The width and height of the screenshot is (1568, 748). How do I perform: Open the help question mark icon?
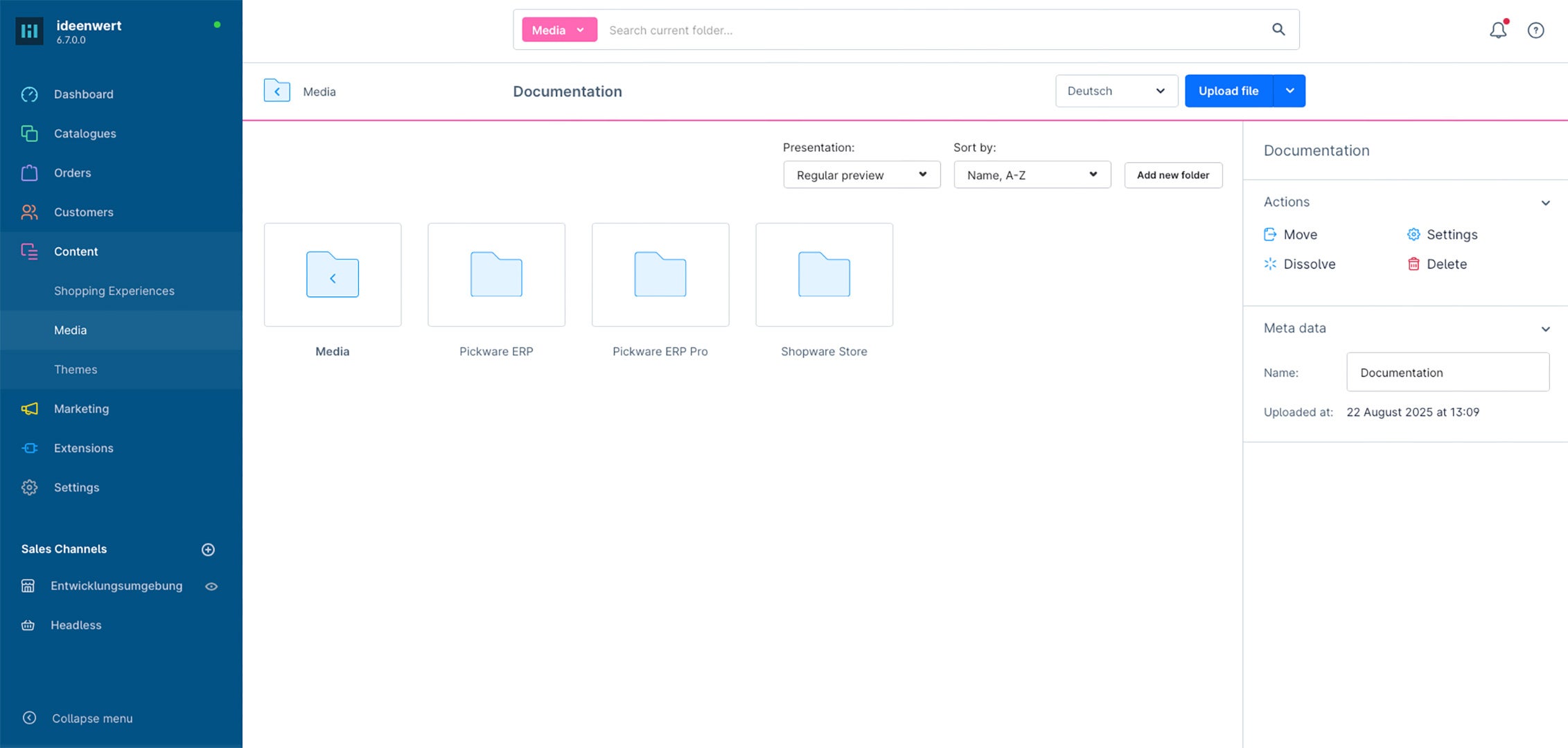(x=1535, y=30)
